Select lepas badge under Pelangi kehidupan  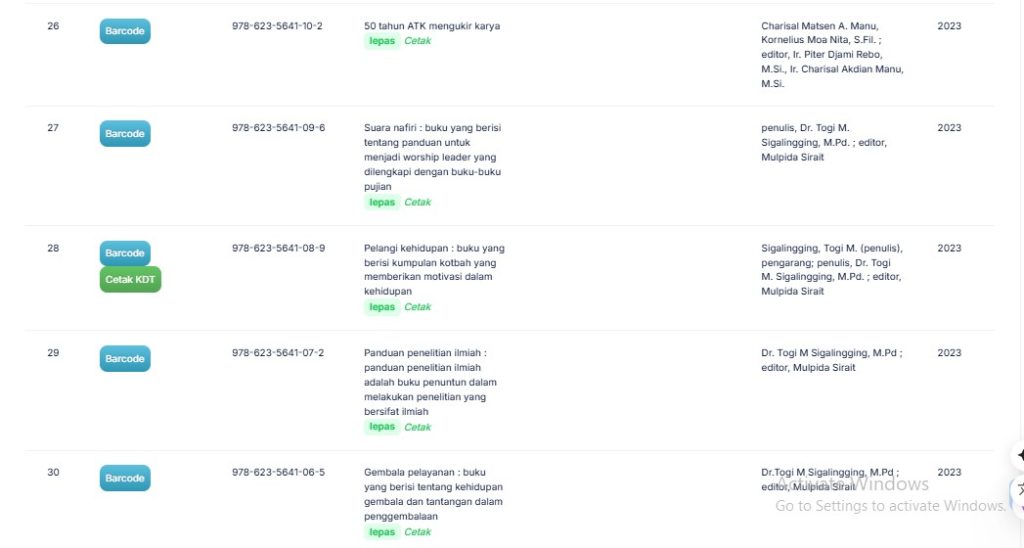(382, 307)
